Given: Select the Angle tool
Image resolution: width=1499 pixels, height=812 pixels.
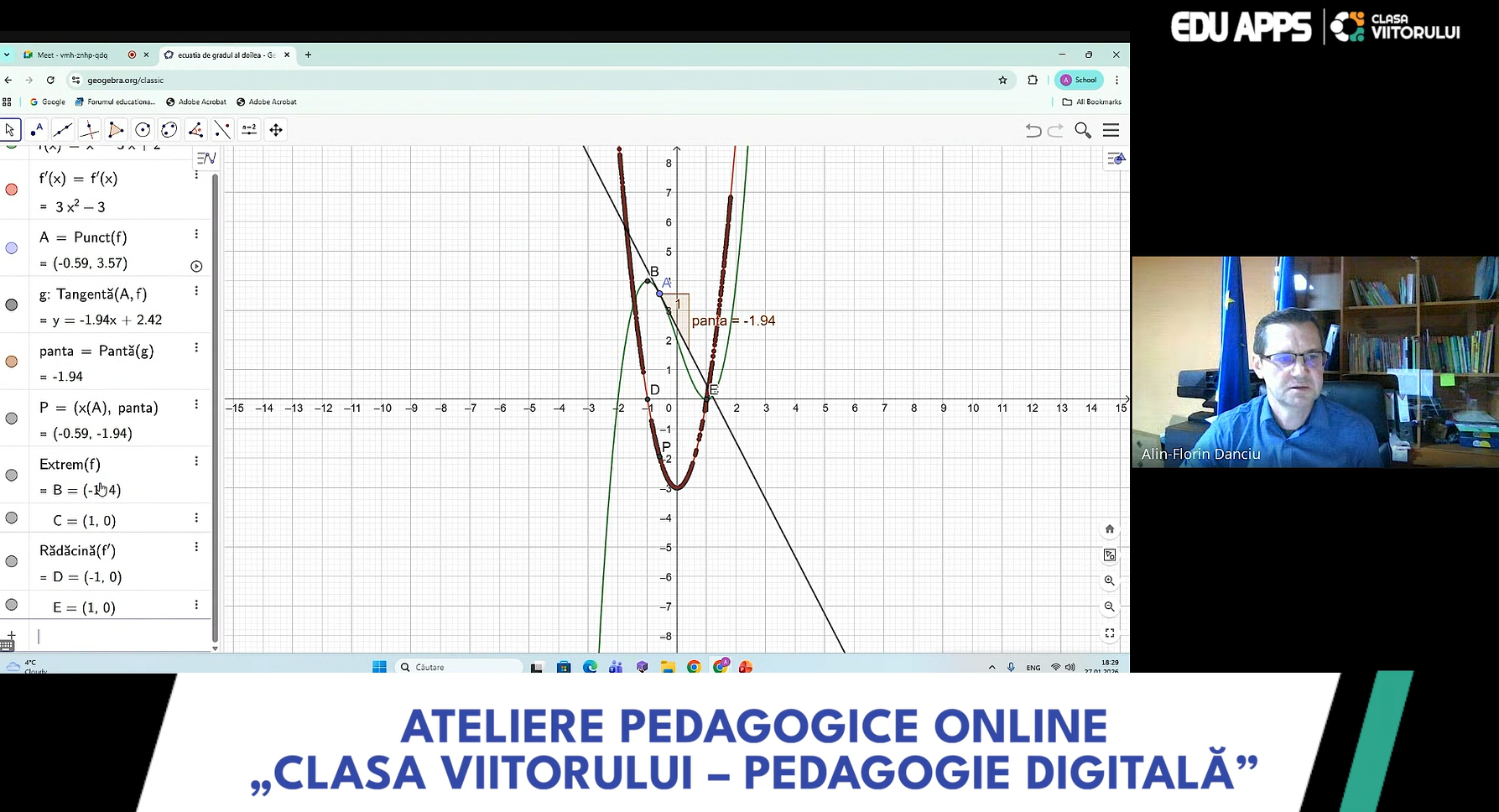Looking at the screenshot, I should pyautogui.click(x=195, y=130).
